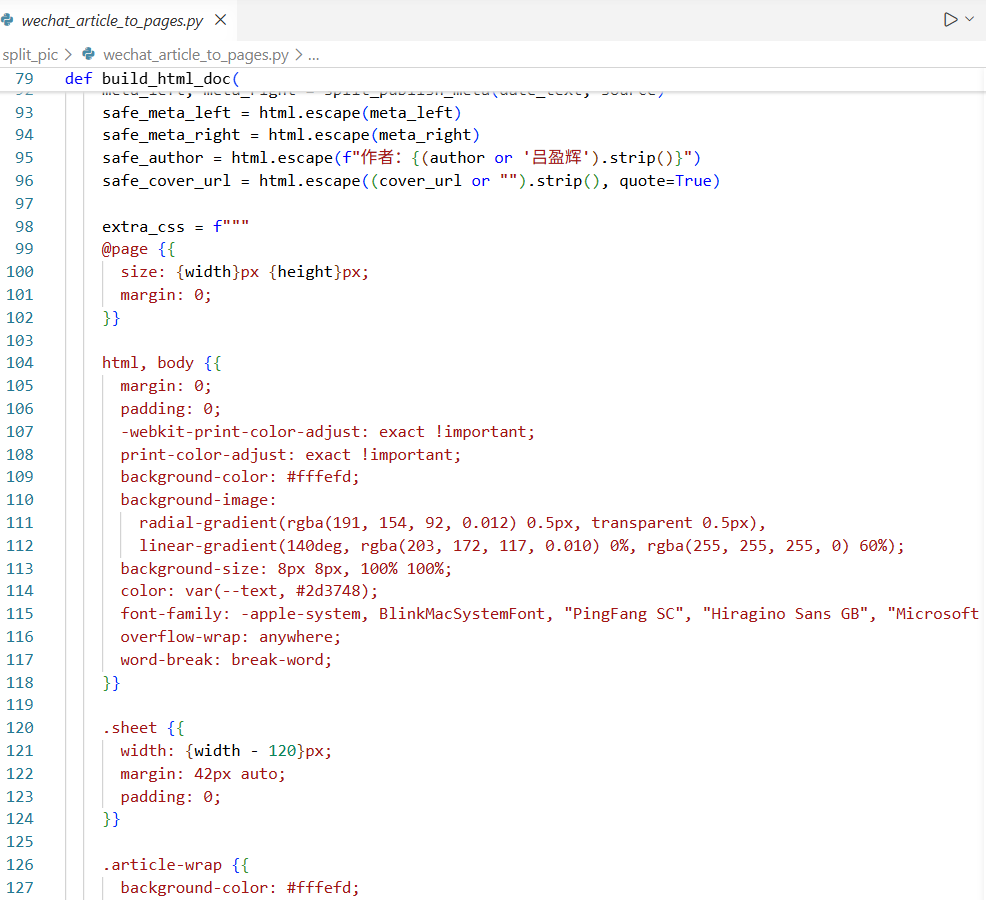Click the Python icon in the breadcrumb
Viewport: 986px width, 900px height.
[89, 54]
